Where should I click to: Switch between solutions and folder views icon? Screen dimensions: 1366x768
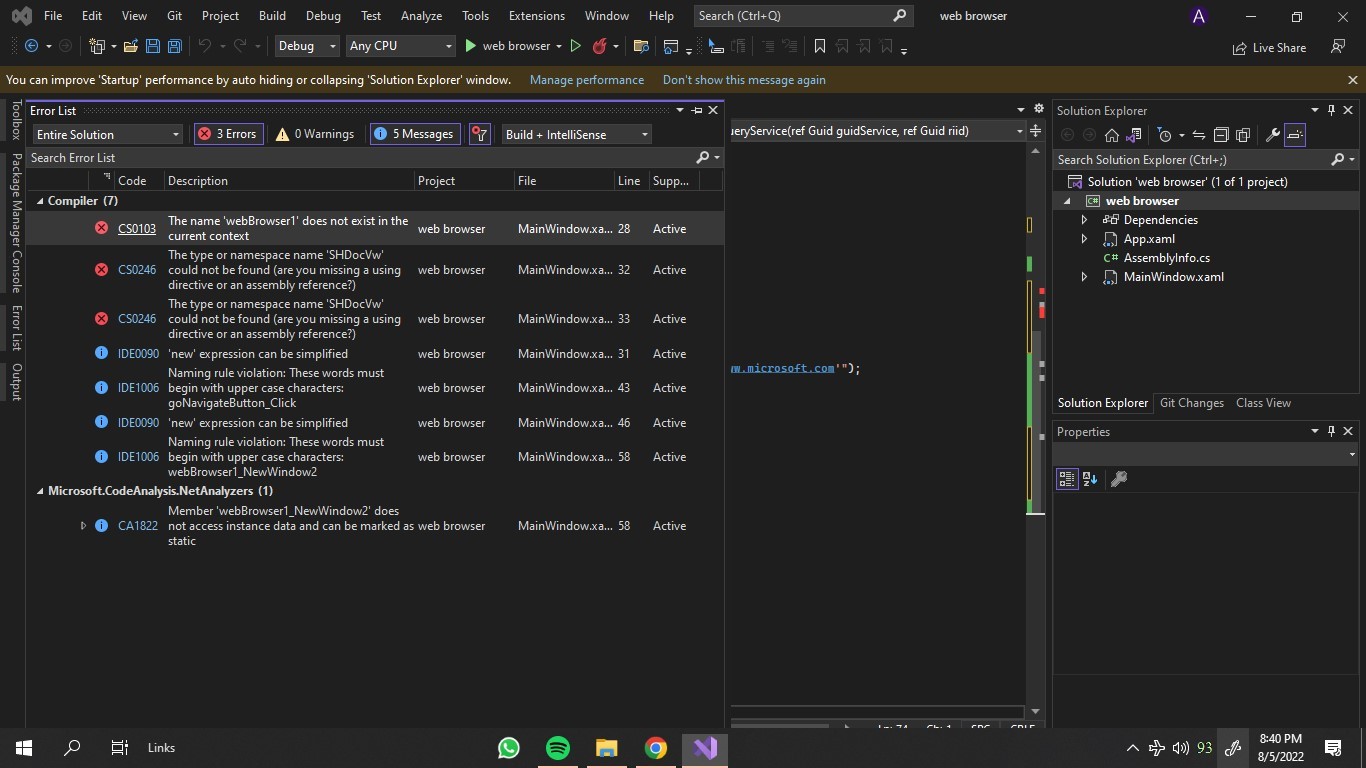click(x=1134, y=135)
